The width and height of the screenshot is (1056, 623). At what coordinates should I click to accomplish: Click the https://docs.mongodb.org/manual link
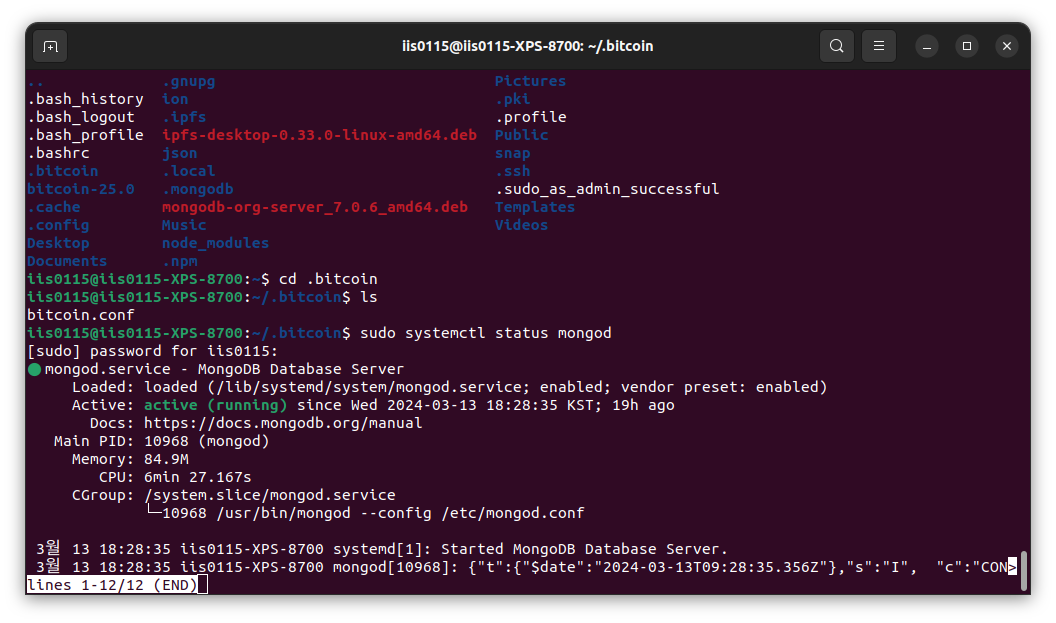click(283, 423)
